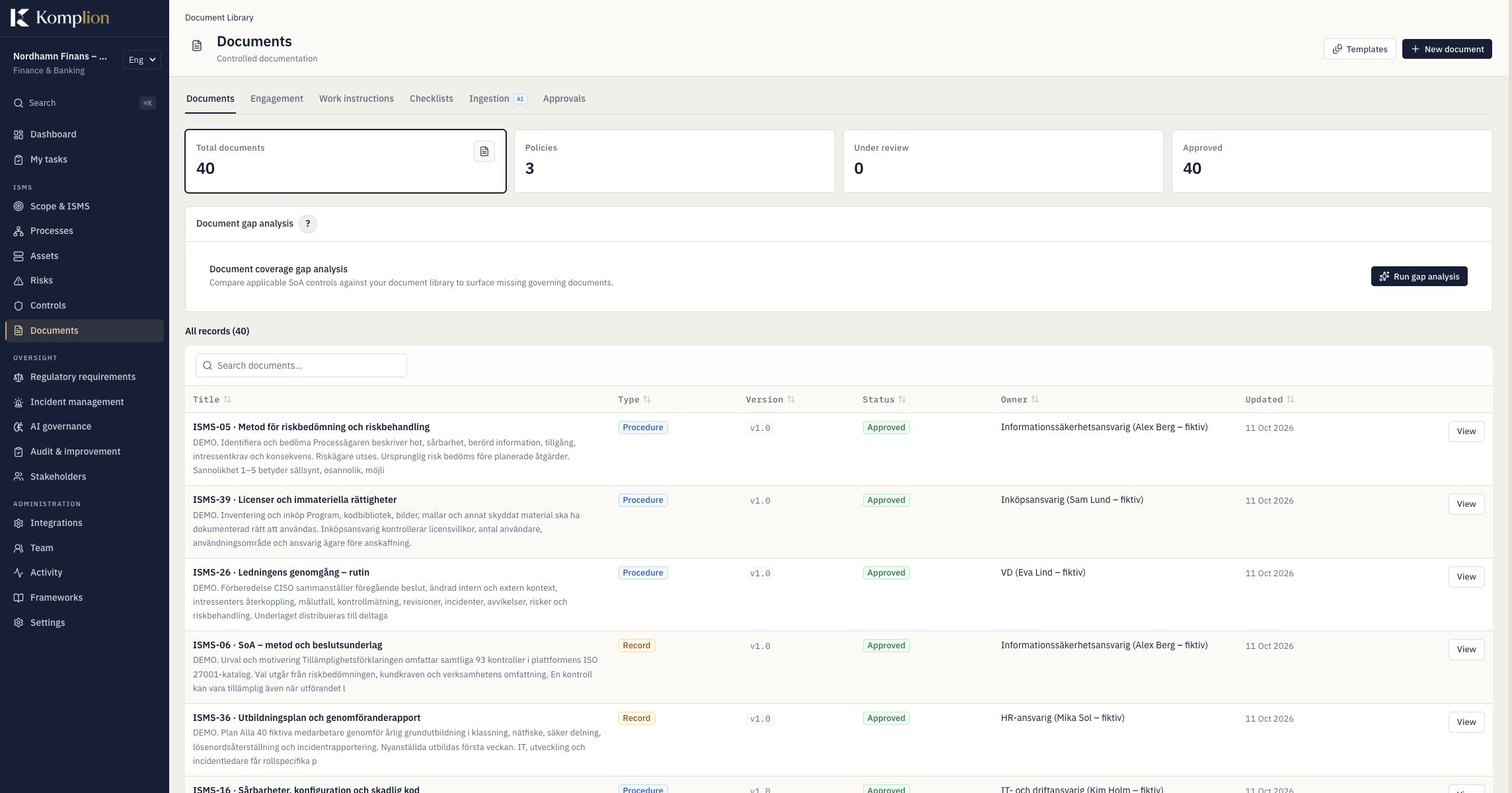Viewport: 1512px width, 793px height.
Task: Click the magnifier icon in Search documents field
Action: point(208,365)
